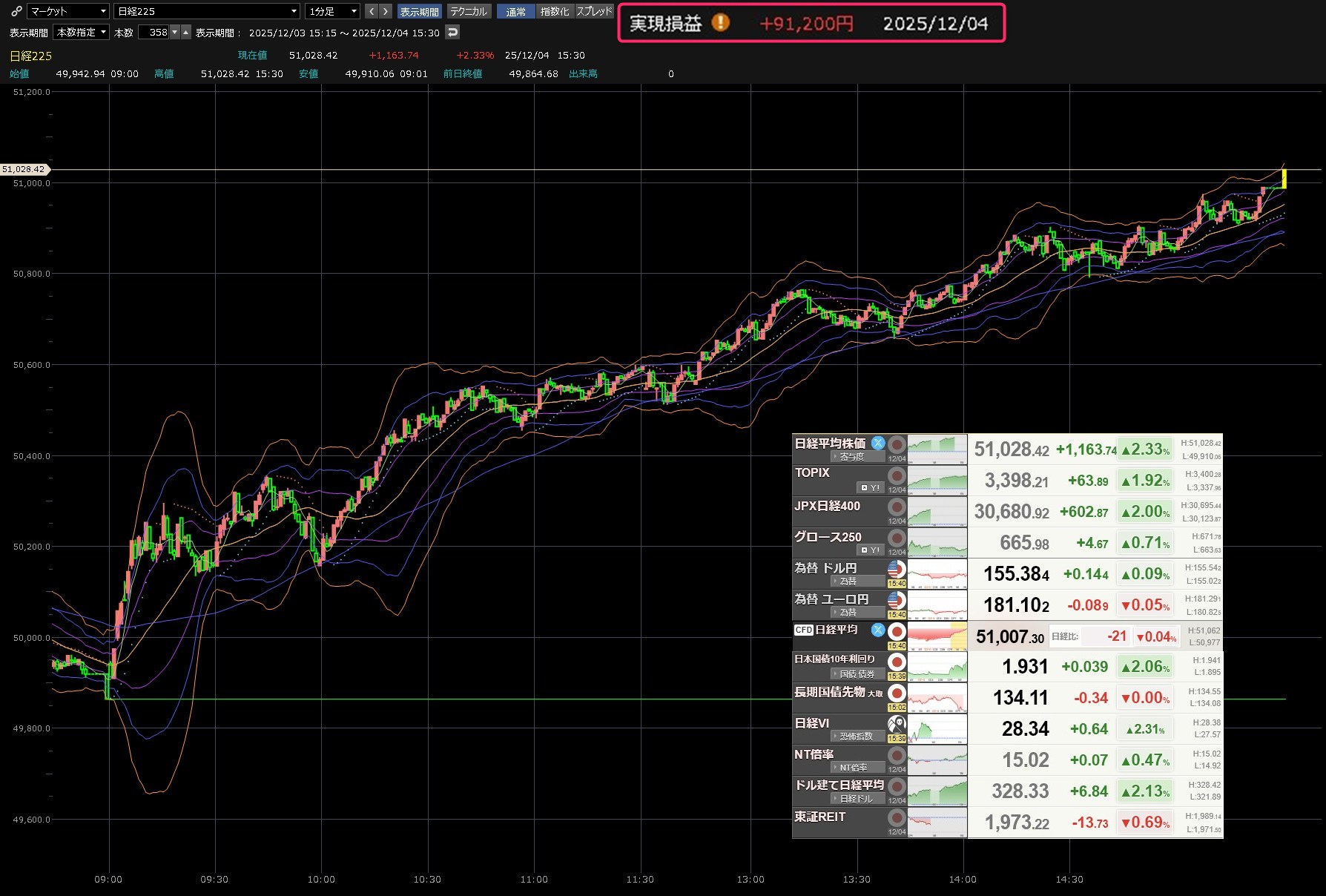Viewport: 1326px width, 896px height.
Task: Go to previous chart with left arrow button
Action: 372,11
